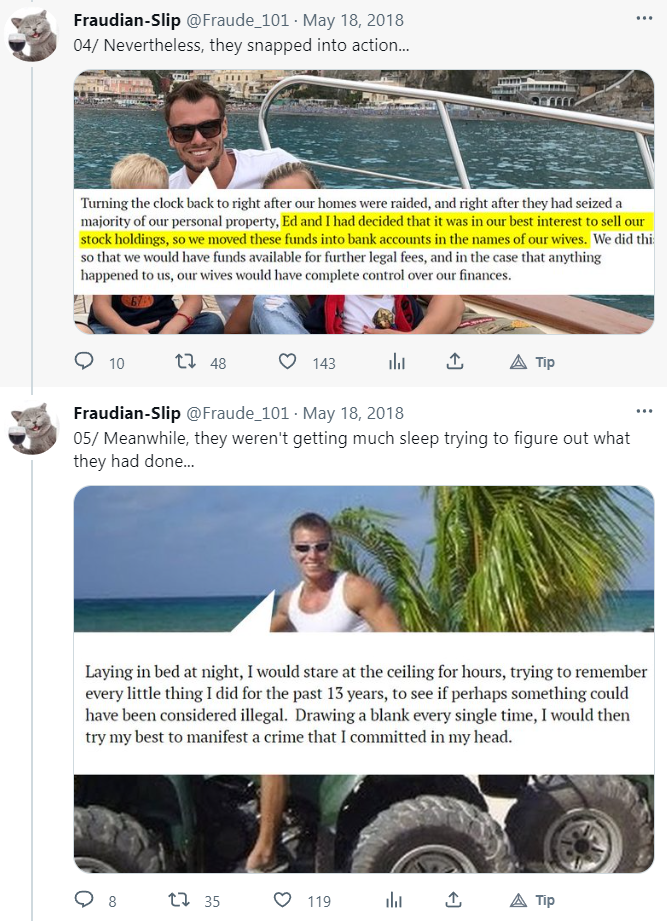667x921 pixels.
Task: Reply to the 05/ tweet
Action: (x=85, y=900)
